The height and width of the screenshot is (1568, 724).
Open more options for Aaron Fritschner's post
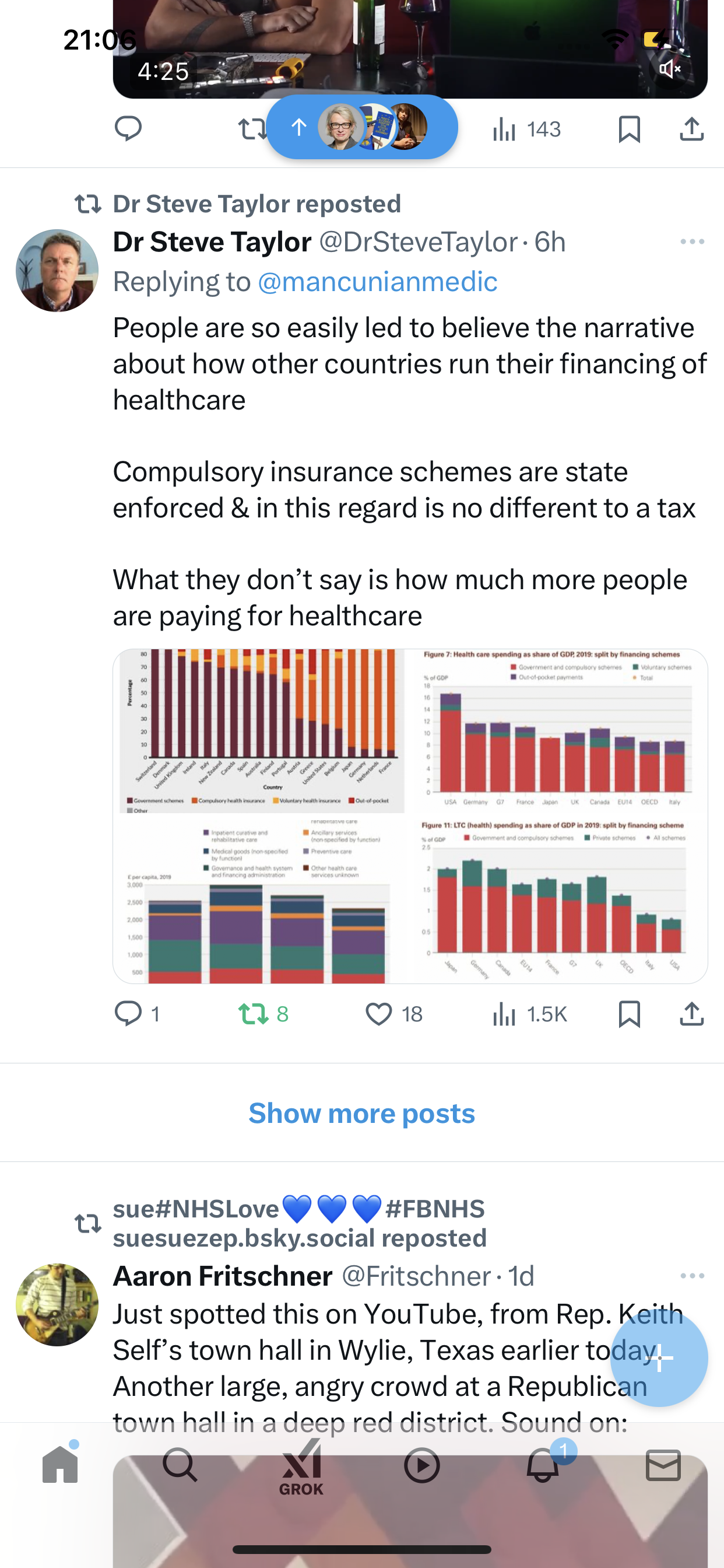(x=693, y=1276)
